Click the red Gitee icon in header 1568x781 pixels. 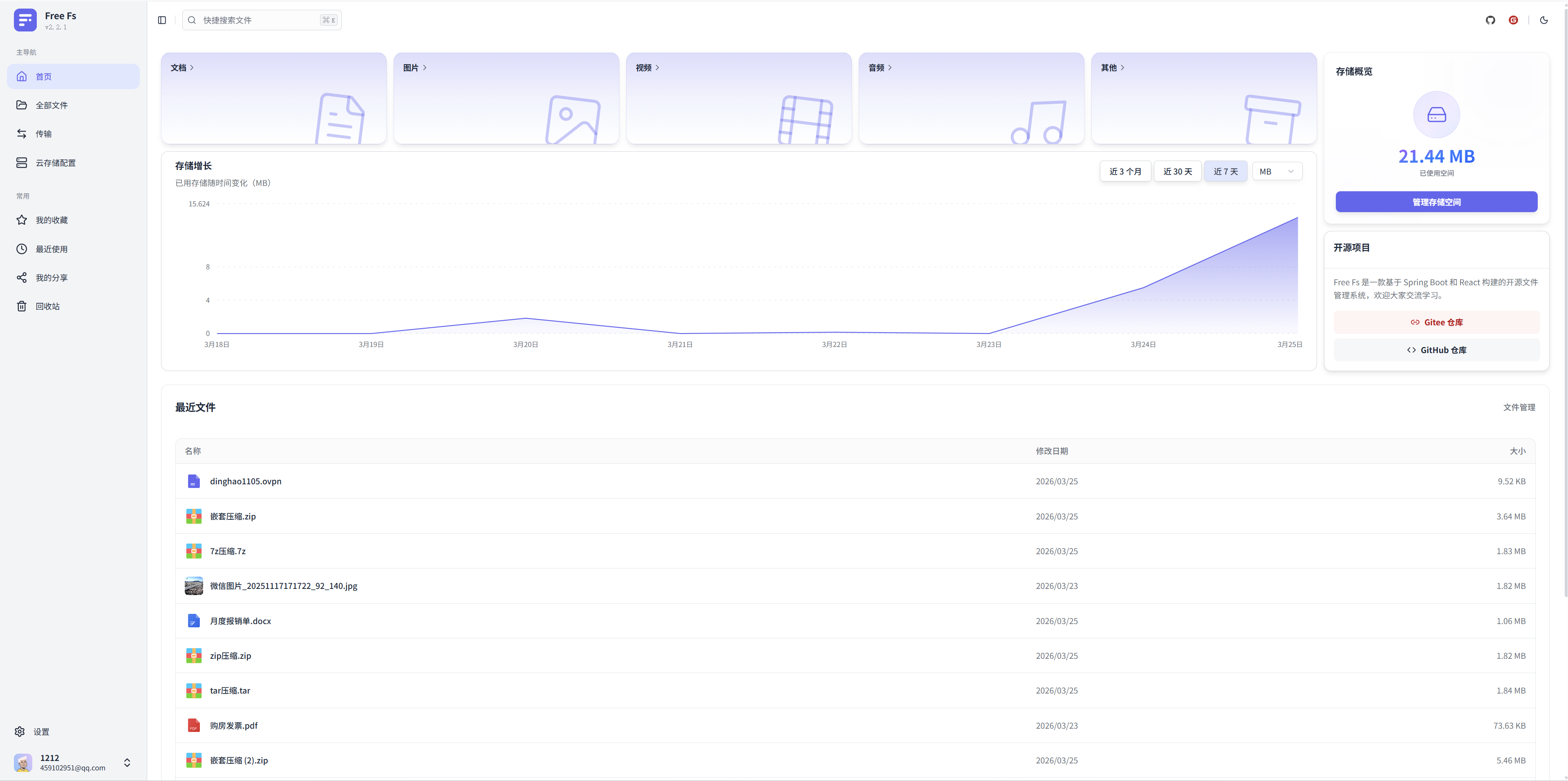click(x=1513, y=20)
